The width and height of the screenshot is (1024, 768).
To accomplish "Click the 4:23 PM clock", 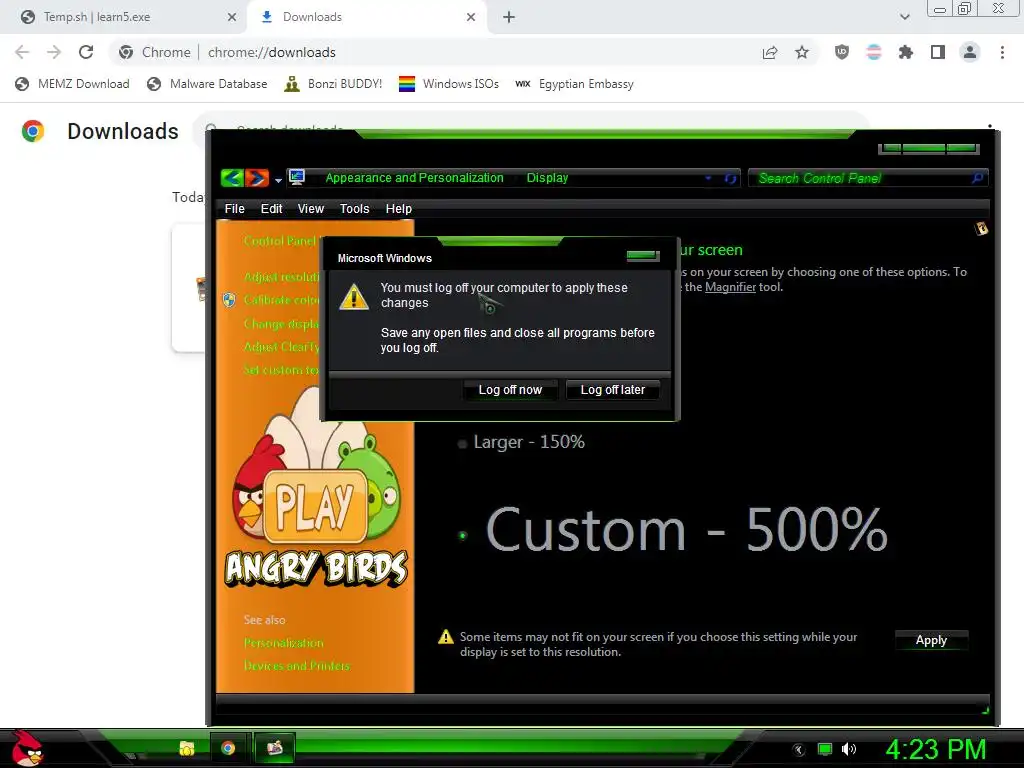I will click(x=935, y=750).
